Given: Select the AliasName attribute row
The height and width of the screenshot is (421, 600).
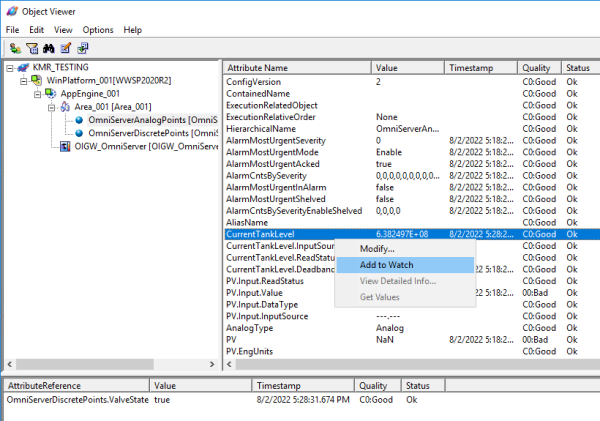Looking at the screenshot, I should tap(412, 222).
